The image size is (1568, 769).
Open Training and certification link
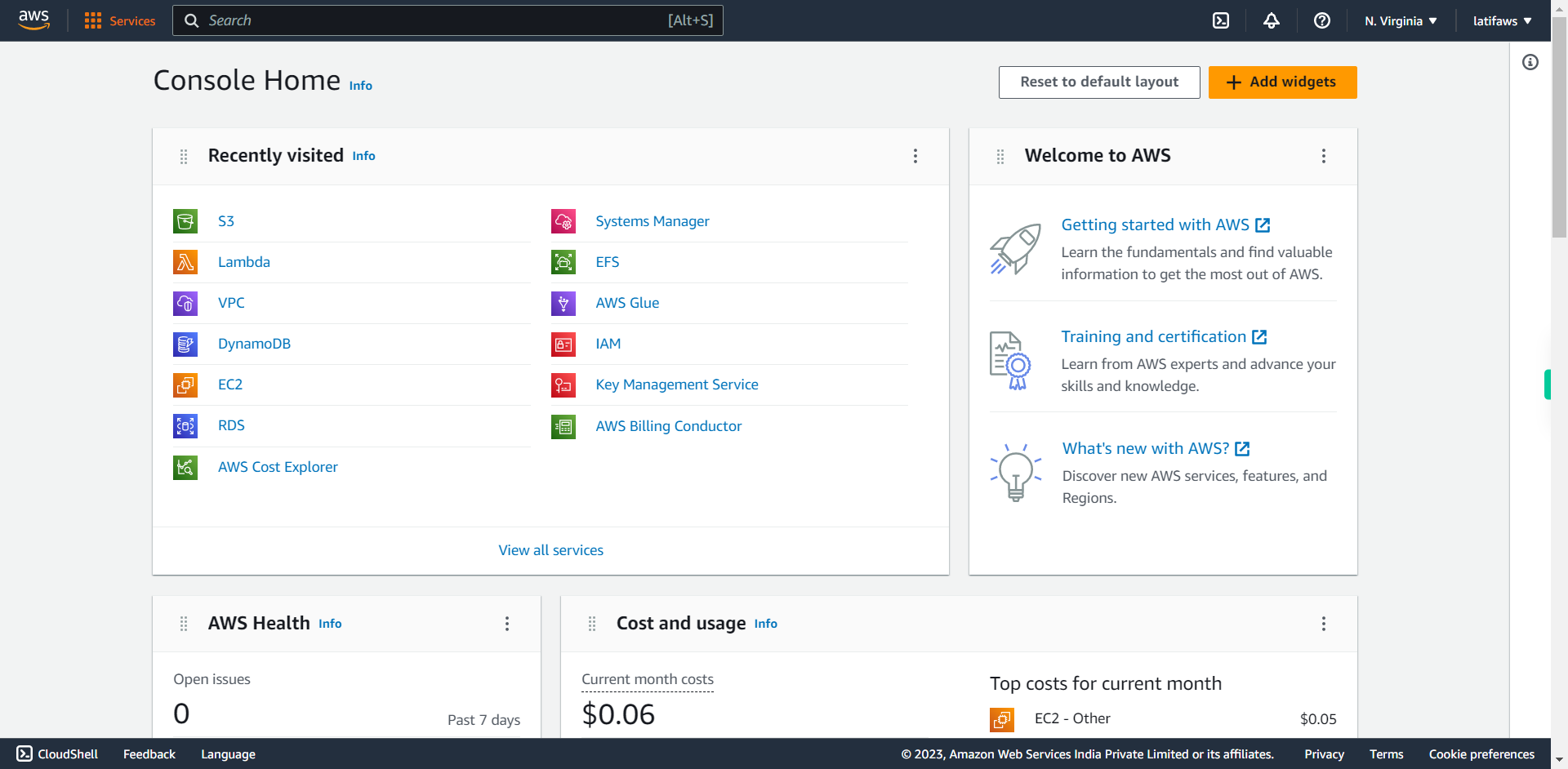click(x=1164, y=336)
